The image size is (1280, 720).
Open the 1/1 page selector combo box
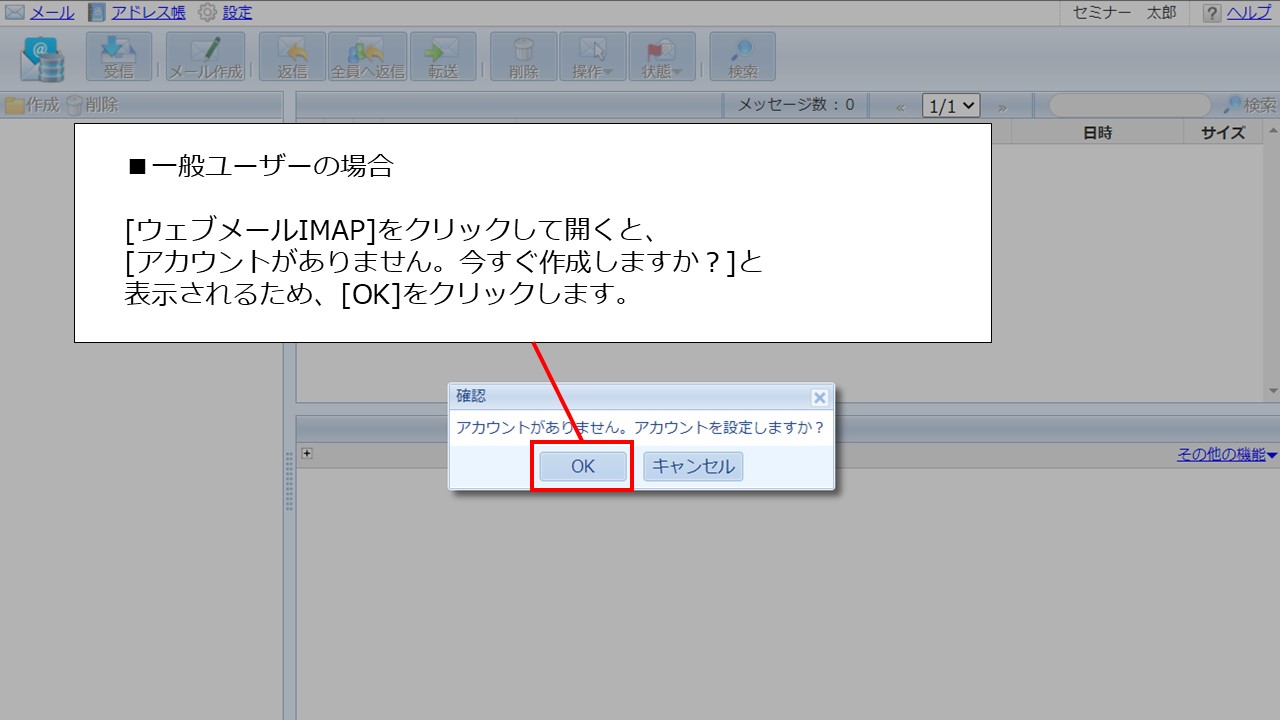click(949, 104)
